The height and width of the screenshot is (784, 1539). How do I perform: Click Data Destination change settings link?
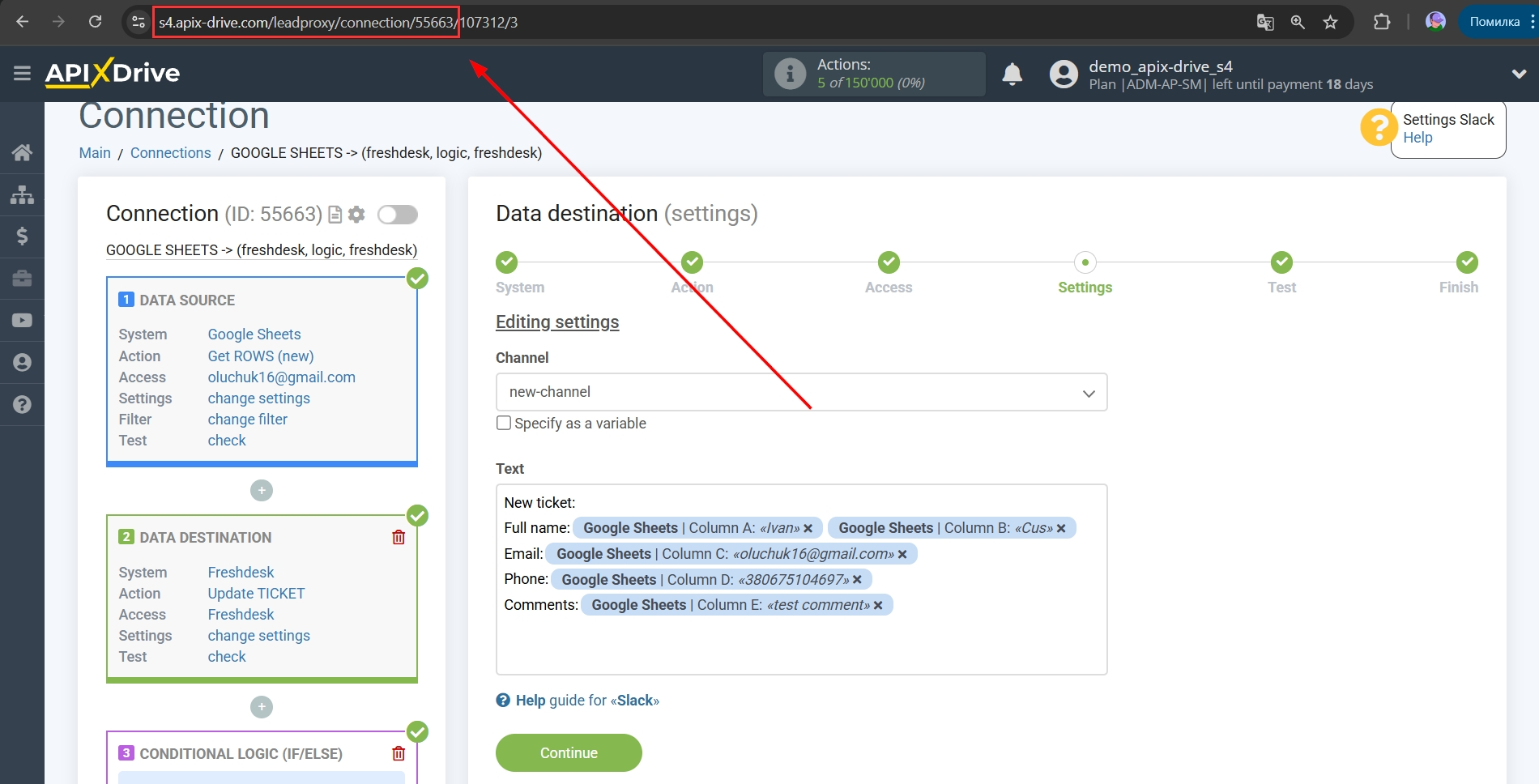point(258,635)
